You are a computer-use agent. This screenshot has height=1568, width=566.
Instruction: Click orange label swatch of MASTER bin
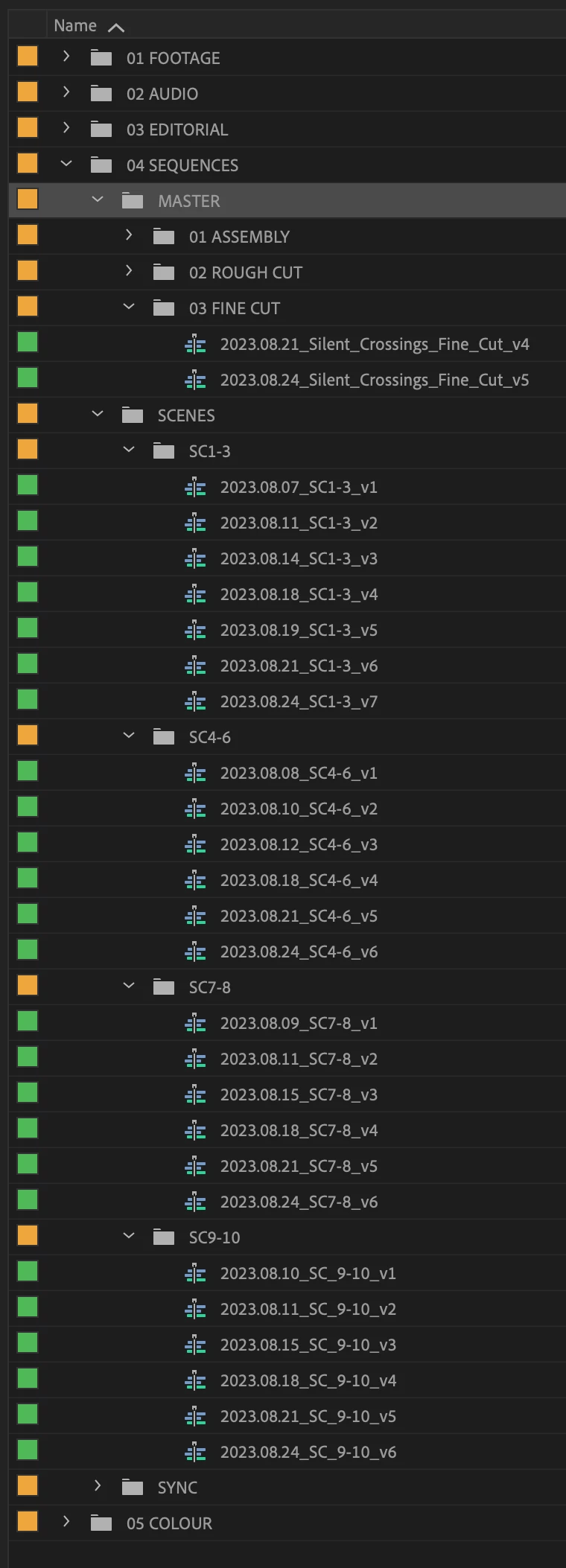coord(28,200)
